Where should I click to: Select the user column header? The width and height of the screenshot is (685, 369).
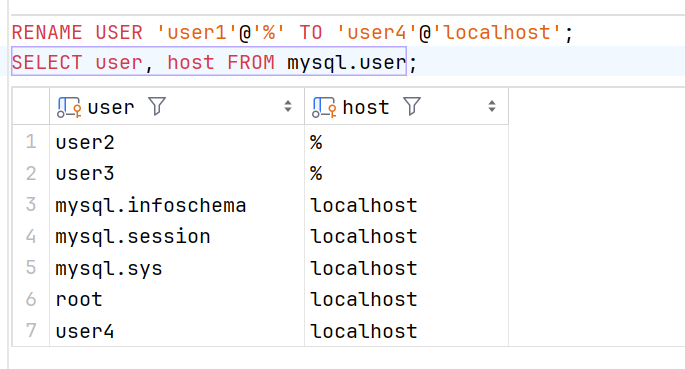click(x=177, y=106)
